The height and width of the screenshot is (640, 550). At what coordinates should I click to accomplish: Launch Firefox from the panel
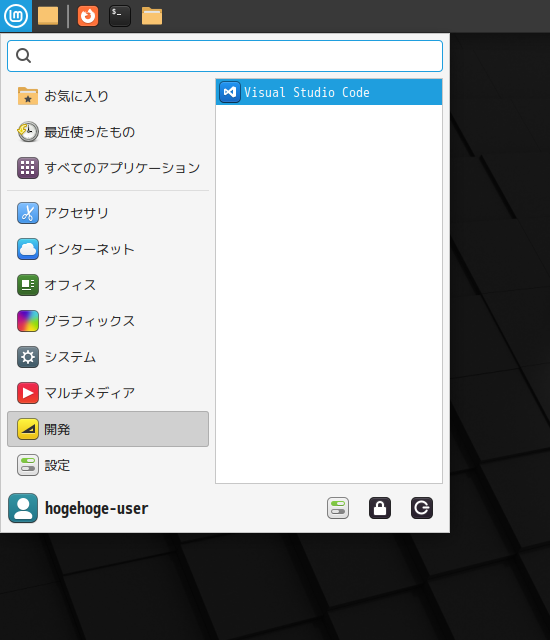(88, 16)
